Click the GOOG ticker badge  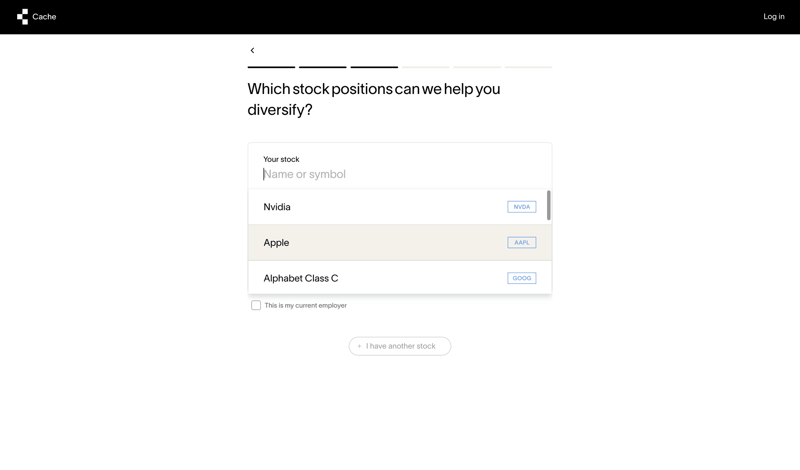tap(521, 278)
